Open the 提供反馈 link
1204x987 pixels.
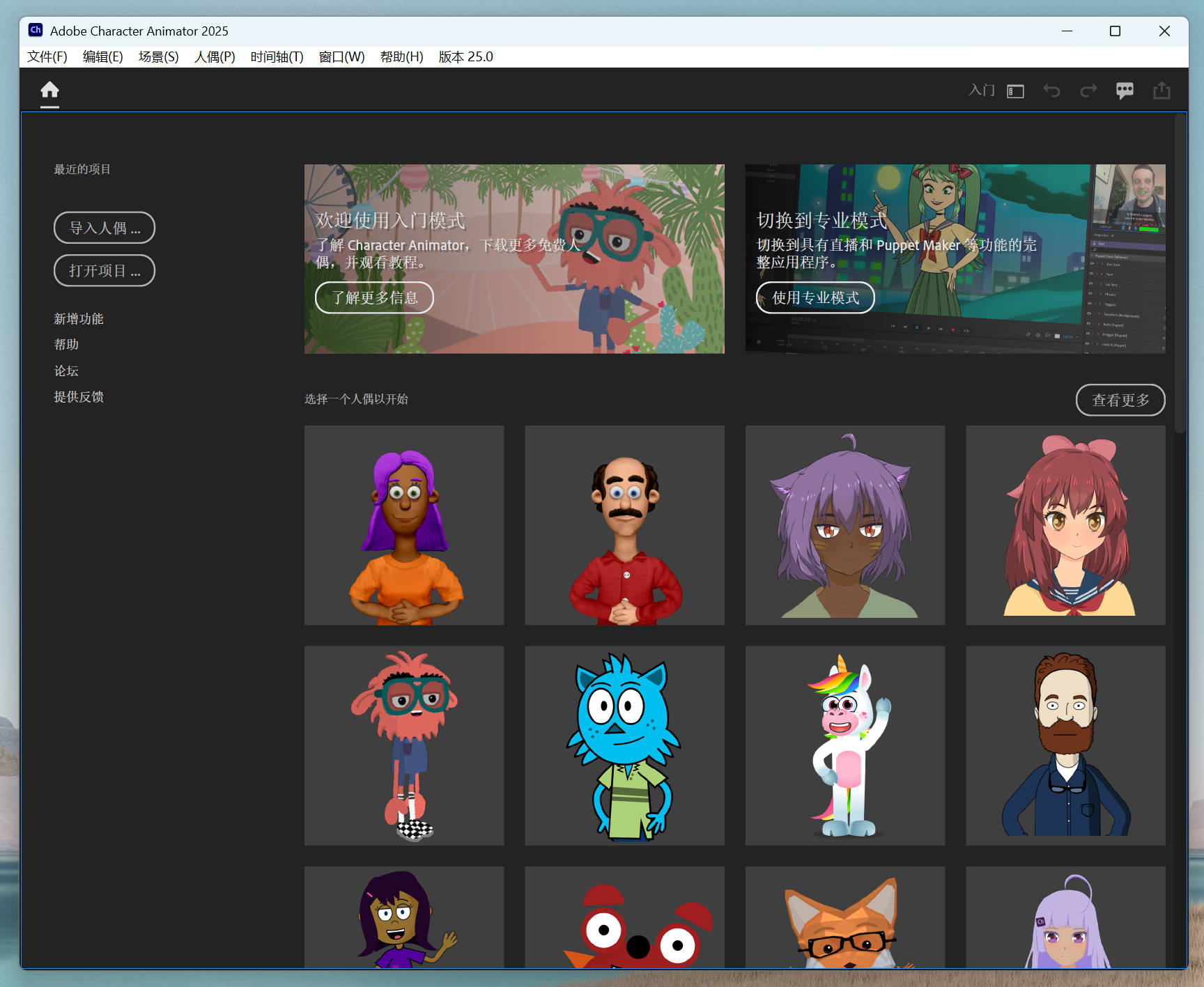pyautogui.click(x=79, y=397)
